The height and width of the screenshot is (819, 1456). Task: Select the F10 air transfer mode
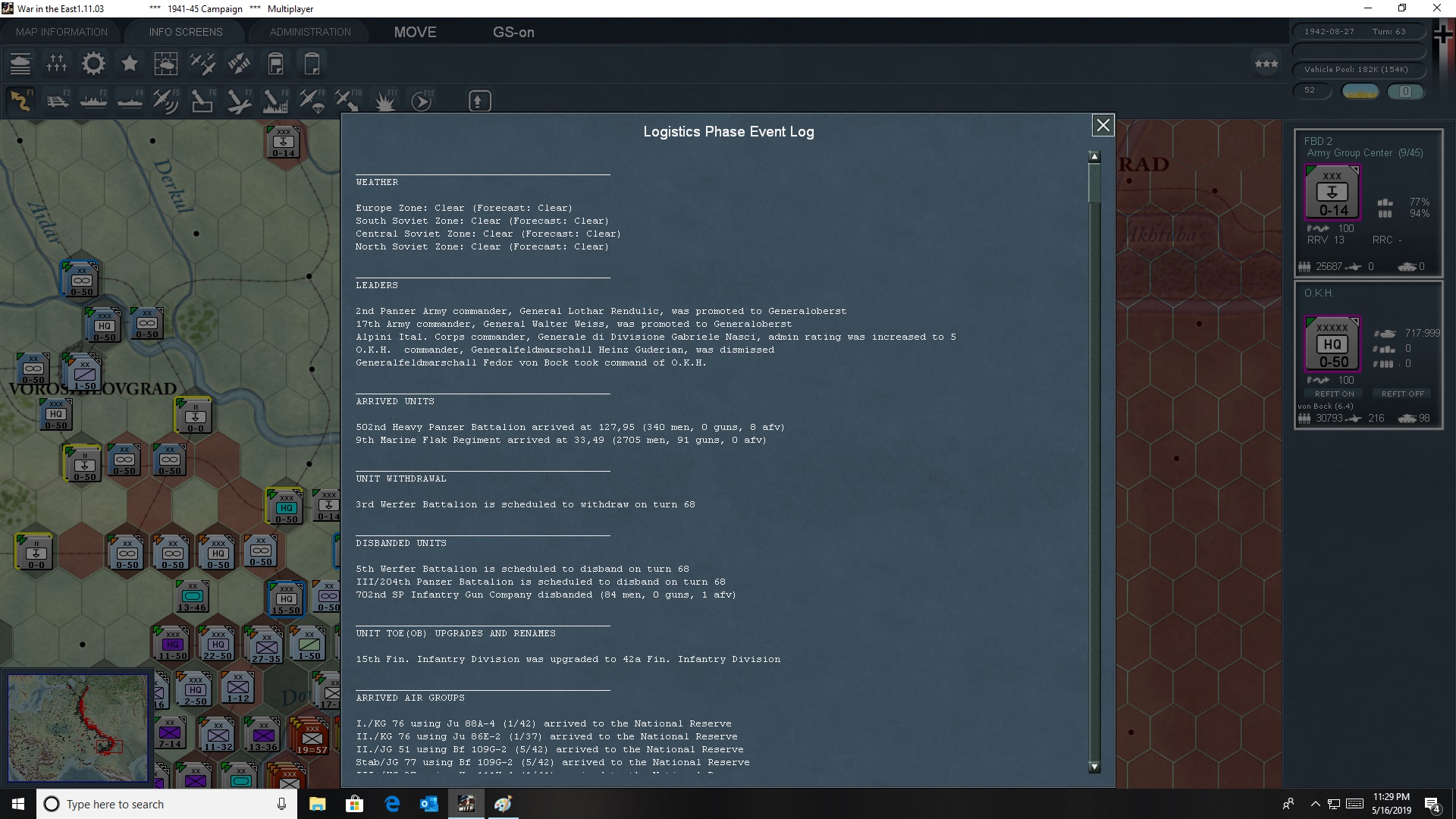[x=348, y=101]
